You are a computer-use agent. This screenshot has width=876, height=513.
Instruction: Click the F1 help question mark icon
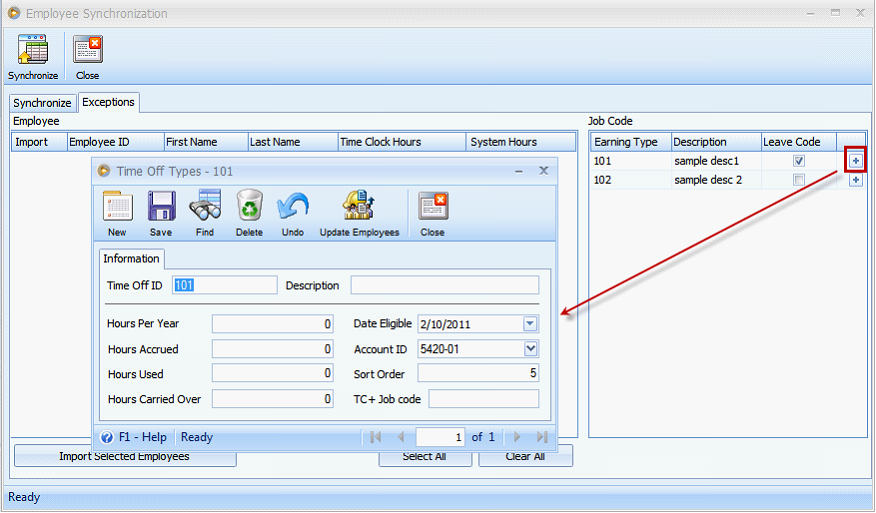(107, 437)
